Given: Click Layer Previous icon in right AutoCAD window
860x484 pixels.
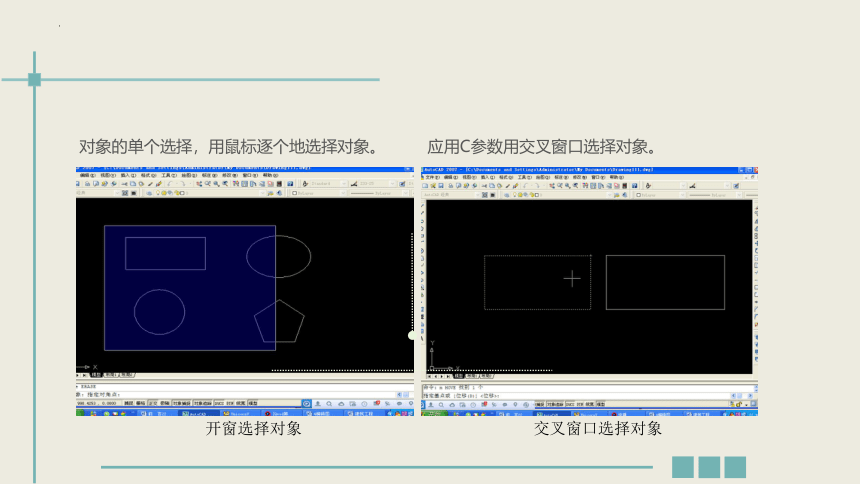Looking at the screenshot, I should (x=625, y=195).
